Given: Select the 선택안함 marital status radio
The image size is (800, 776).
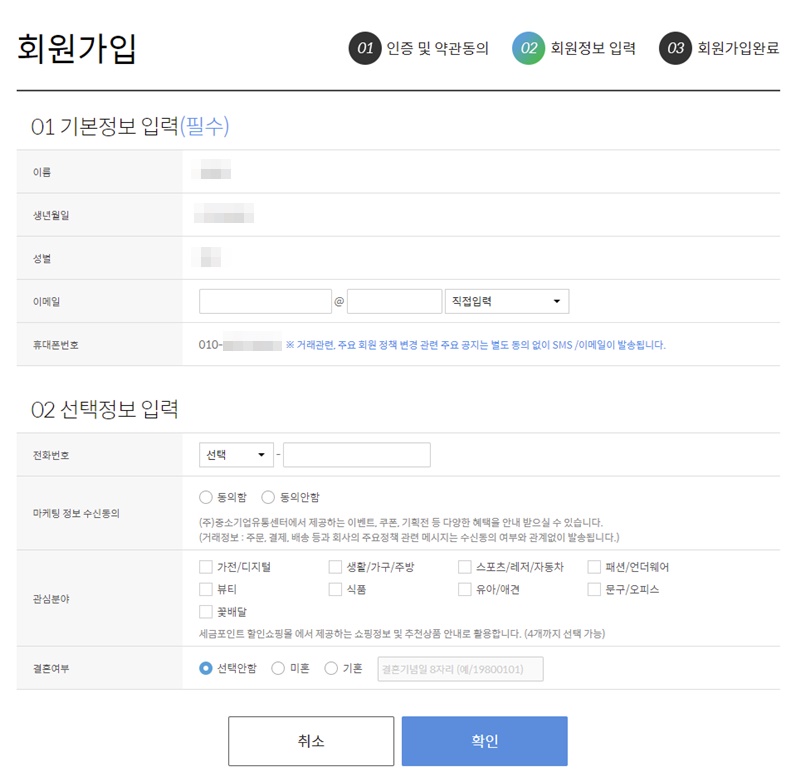Looking at the screenshot, I should pyautogui.click(x=206, y=668).
